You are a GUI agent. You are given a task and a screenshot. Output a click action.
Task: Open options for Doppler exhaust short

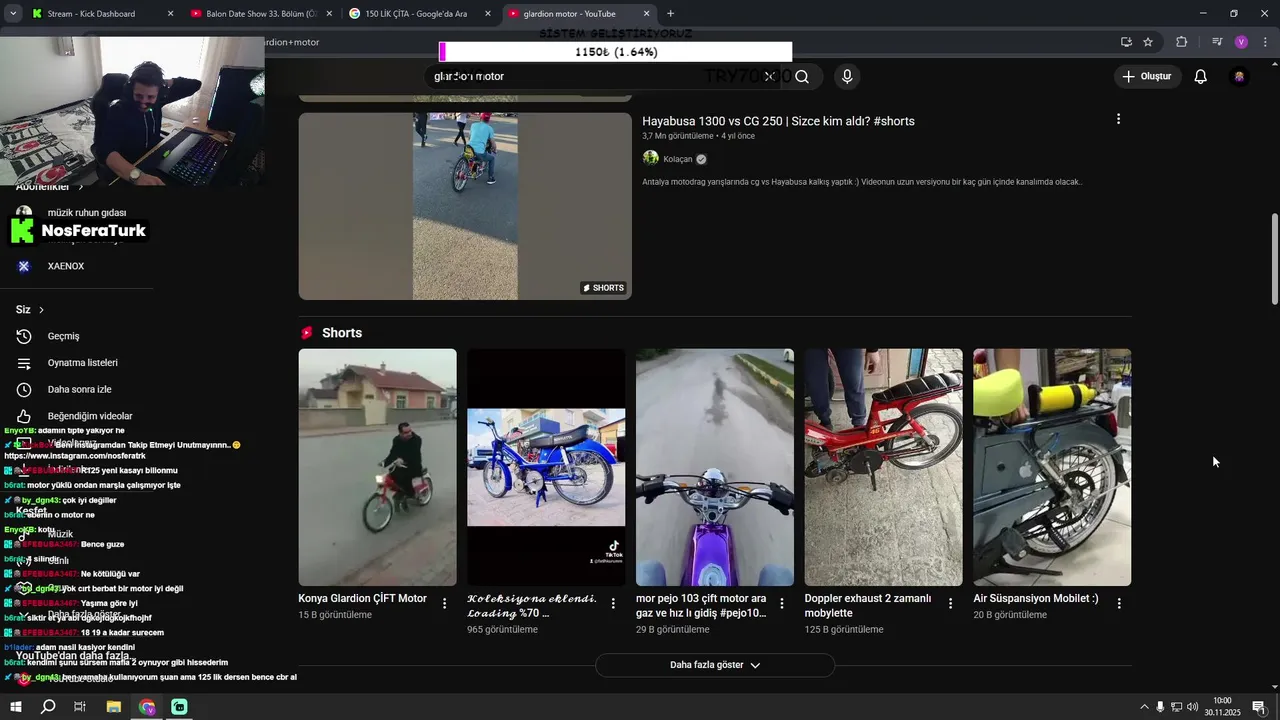951,604
